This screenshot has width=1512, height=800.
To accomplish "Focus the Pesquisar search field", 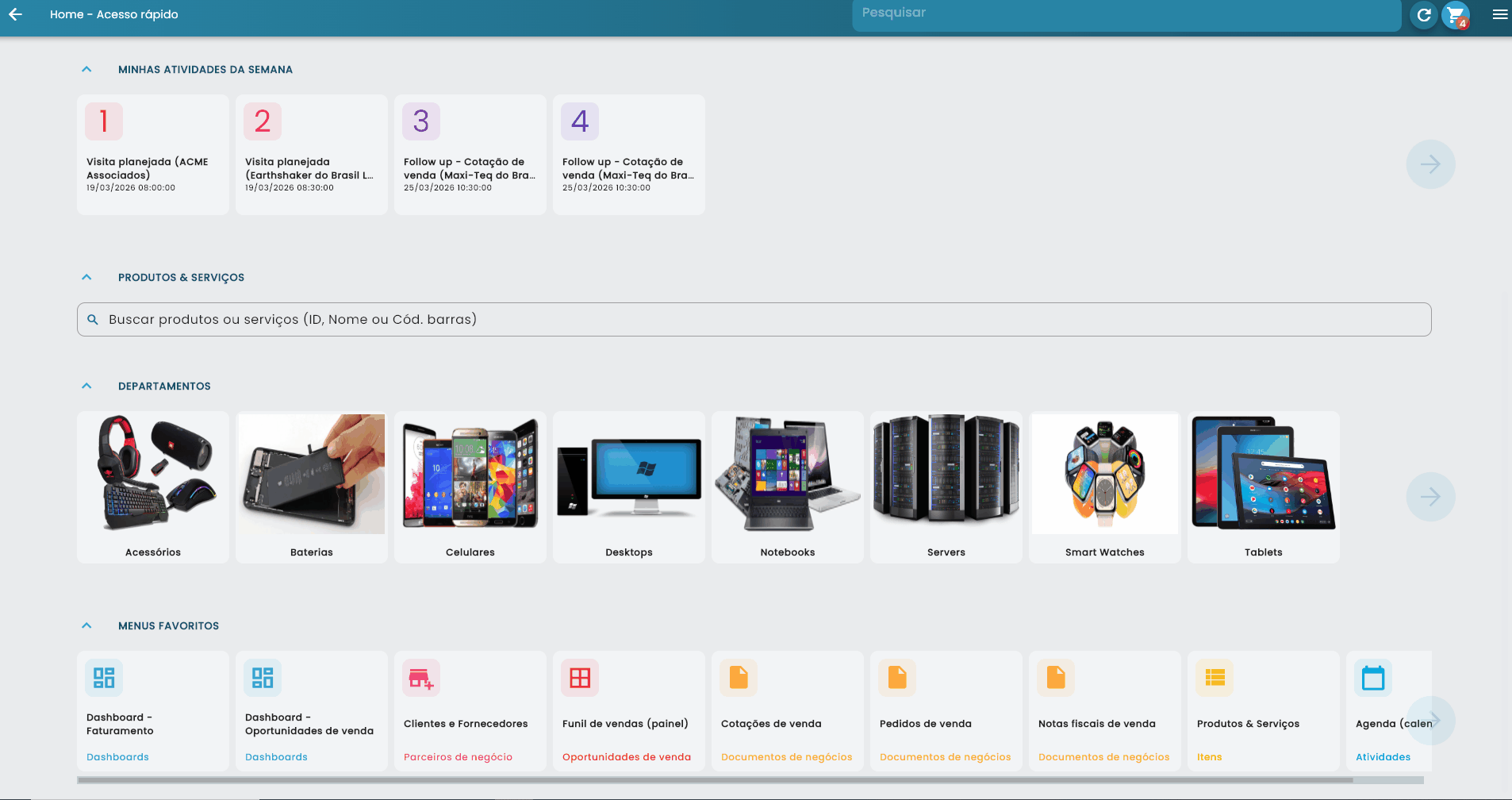I will (1126, 14).
